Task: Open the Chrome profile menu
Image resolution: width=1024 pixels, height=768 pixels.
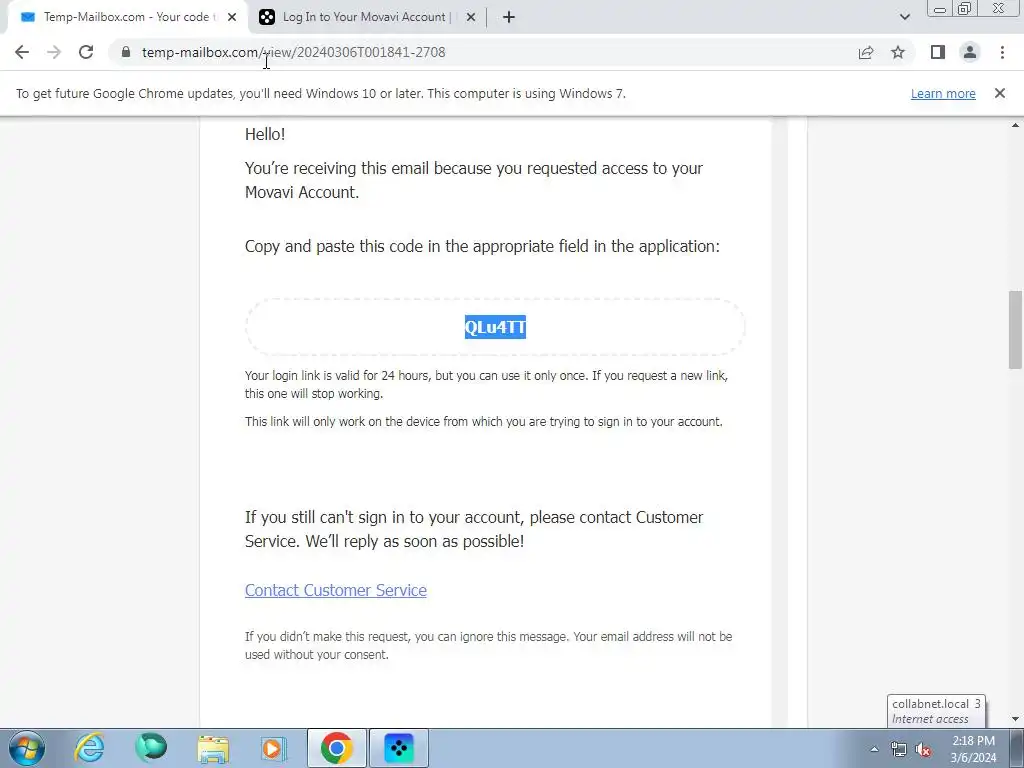Action: [970, 52]
